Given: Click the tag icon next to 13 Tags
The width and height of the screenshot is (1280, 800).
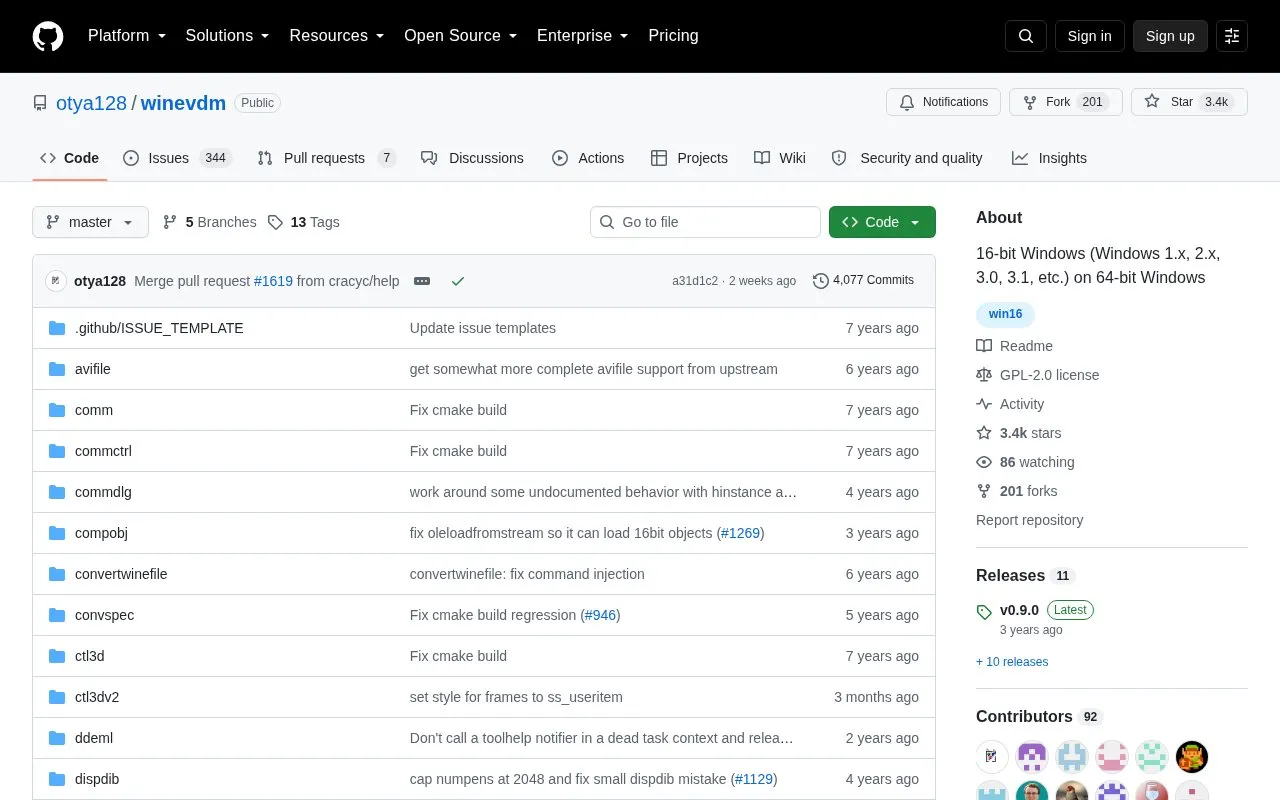Looking at the screenshot, I should pyautogui.click(x=275, y=222).
